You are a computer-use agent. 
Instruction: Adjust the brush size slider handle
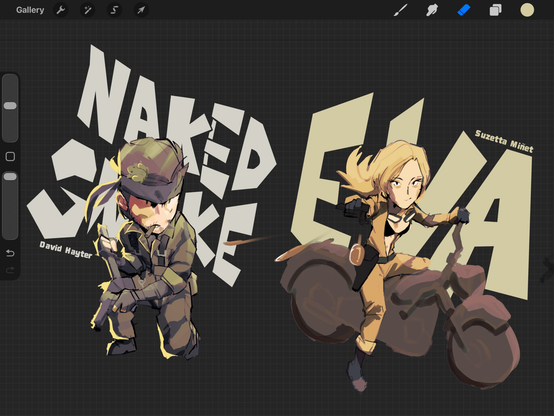(10, 106)
